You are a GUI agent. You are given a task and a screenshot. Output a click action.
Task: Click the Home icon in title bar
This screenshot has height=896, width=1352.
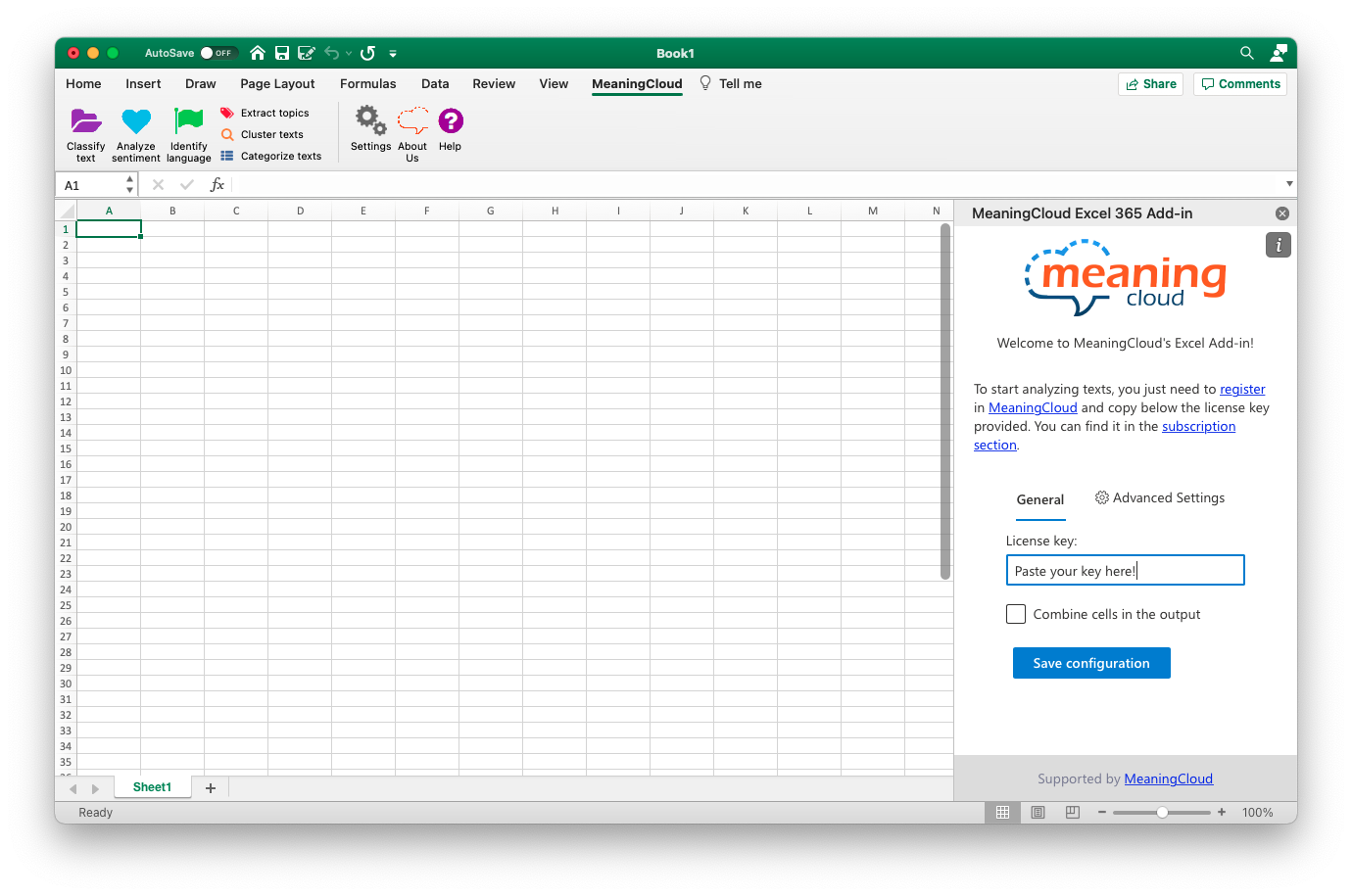pyautogui.click(x=258, y=53)
